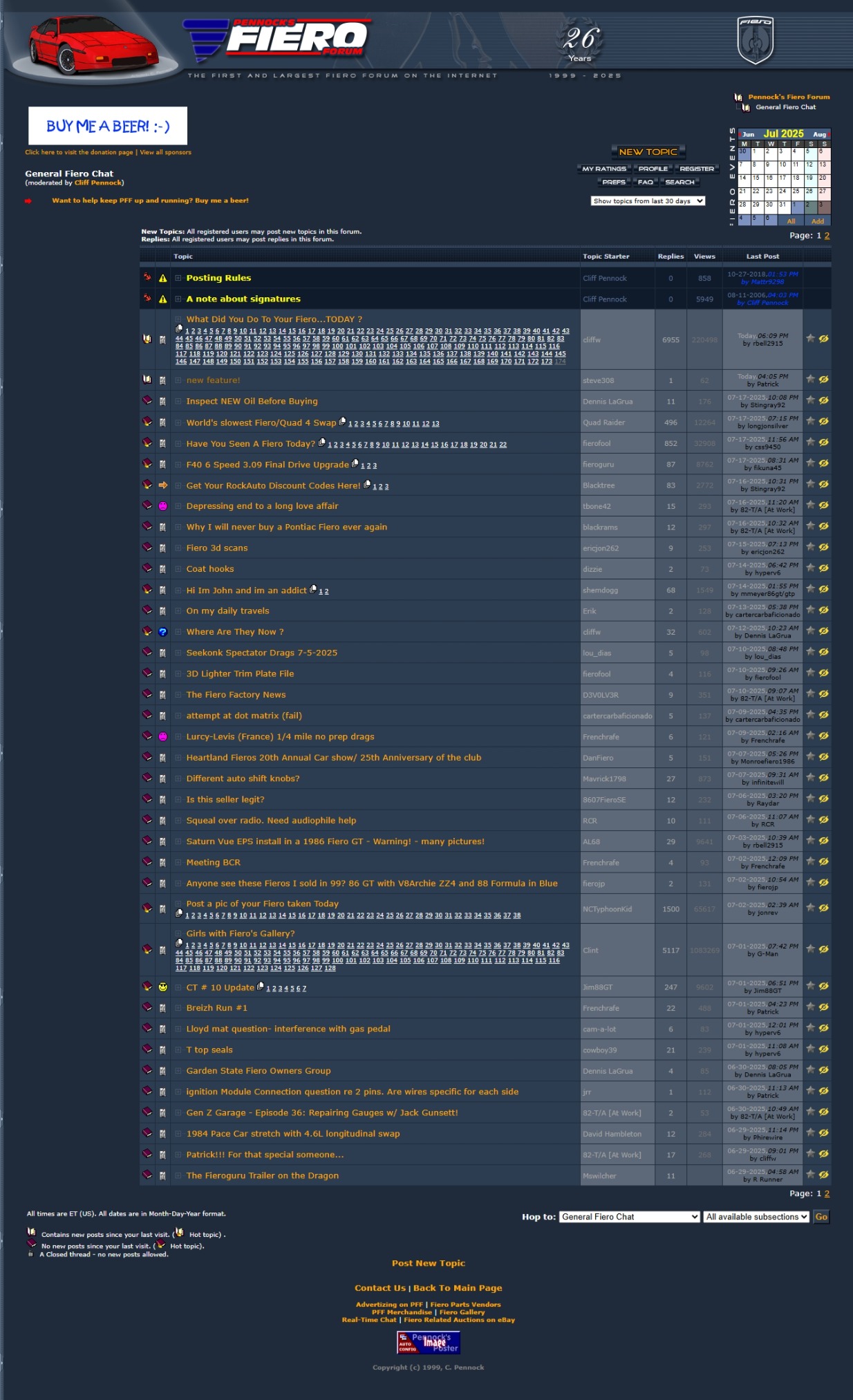Screen dimensions: 853x1400
Task: Open moderator 'Cliff Pennock' profile link
Action: pyautogui.click(x=98, y=183)
